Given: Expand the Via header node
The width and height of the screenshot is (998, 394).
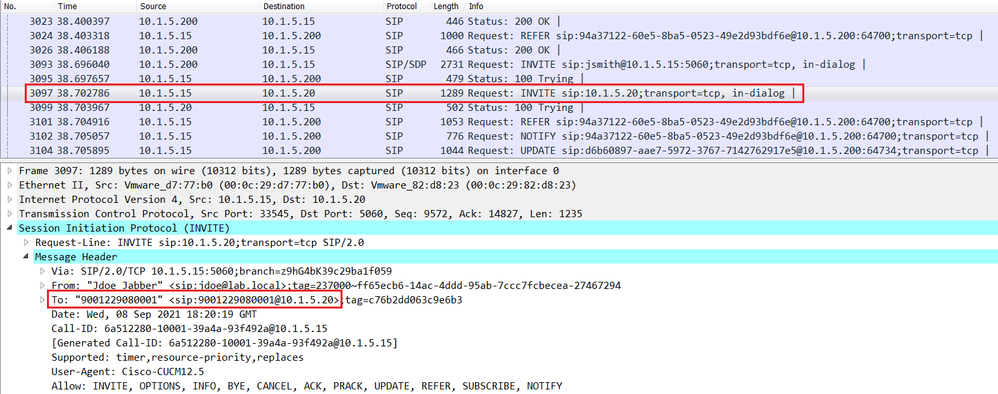Looking at the screenshot, I should point(43,271).
